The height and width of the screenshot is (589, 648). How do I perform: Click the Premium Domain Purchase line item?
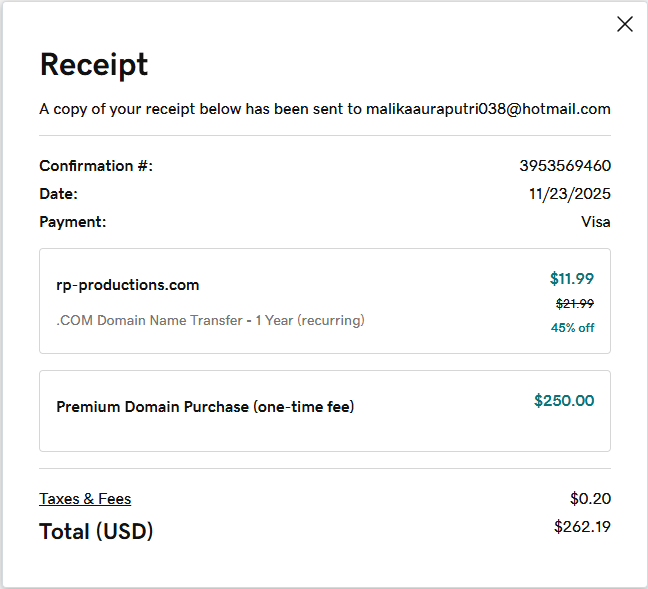[205, 407]
